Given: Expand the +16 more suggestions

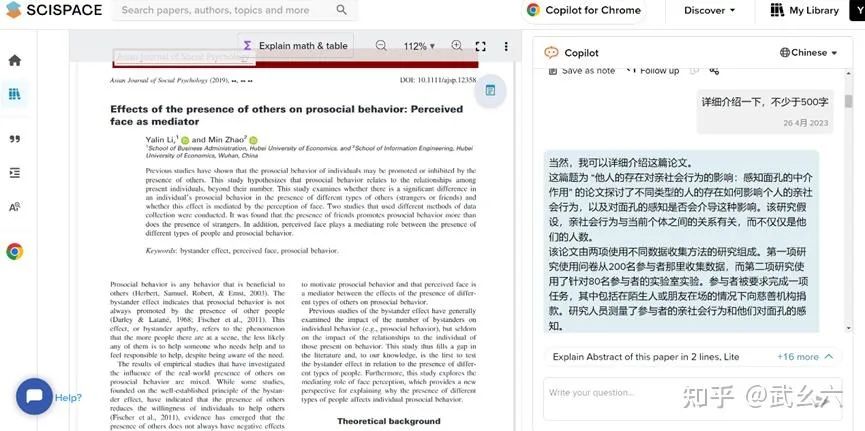Looking at the screenshot, I should click(x=805, y=356).
